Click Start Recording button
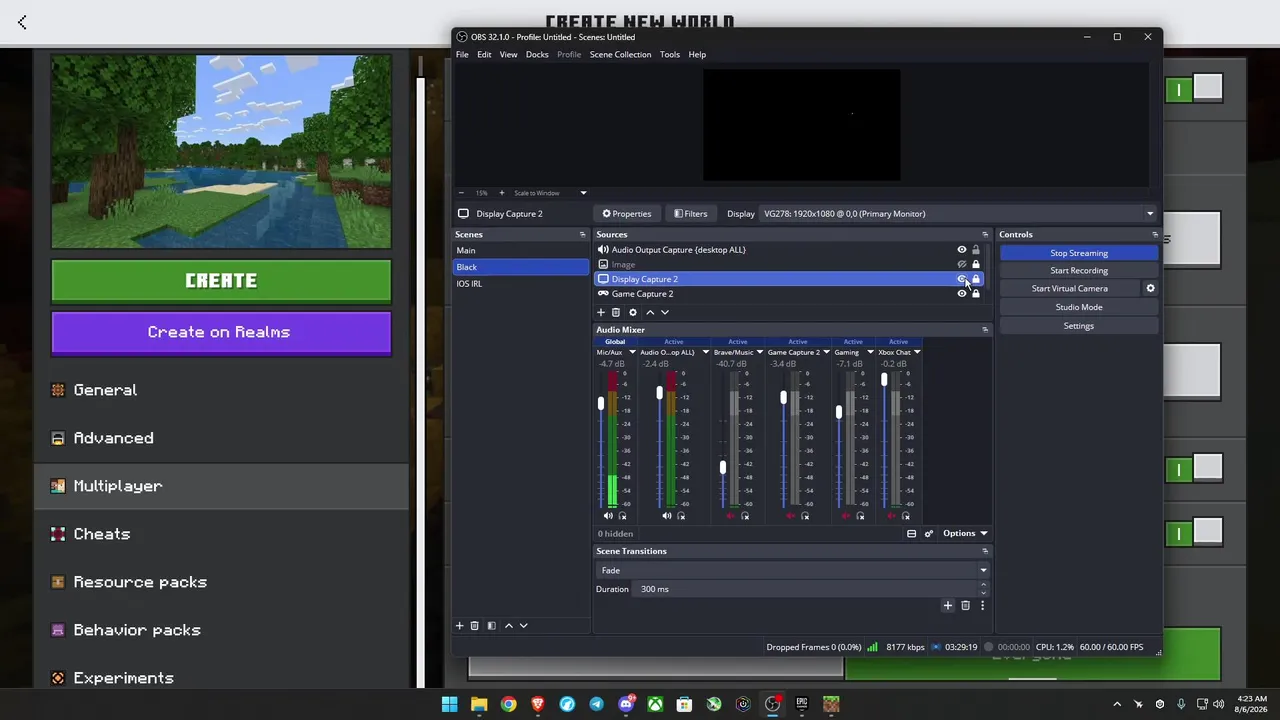This screenshot has height=720, width=1280. click(1079, 270)
